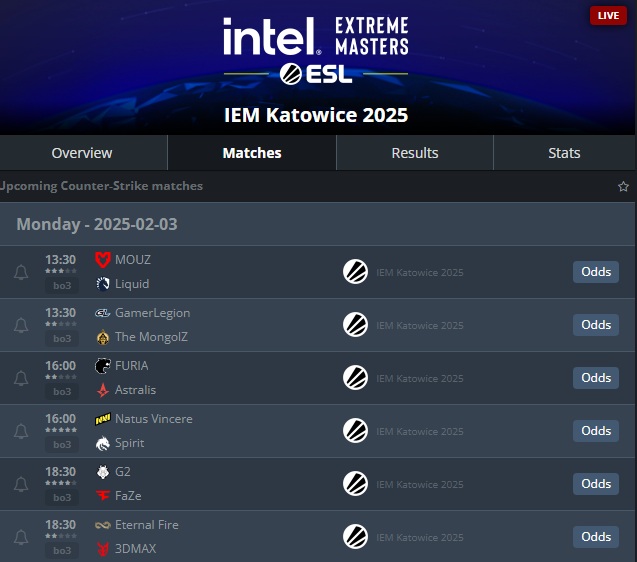Click the Natus Vincere logo
The image size is (637, 562).
(x=103, y=419)
